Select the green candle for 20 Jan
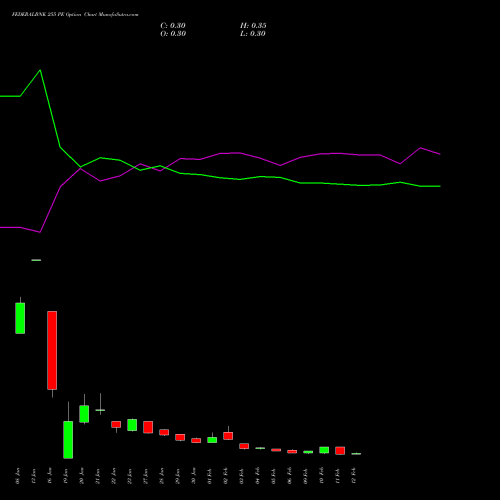 tap(84, 414)
